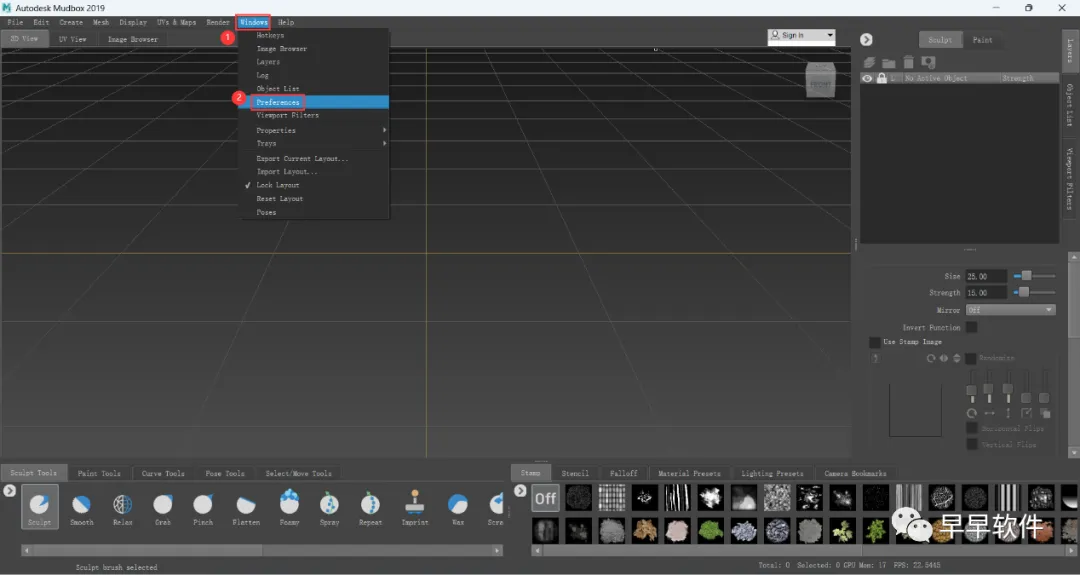Toggle the Horizontal Flips checkbox

[972, 428]
